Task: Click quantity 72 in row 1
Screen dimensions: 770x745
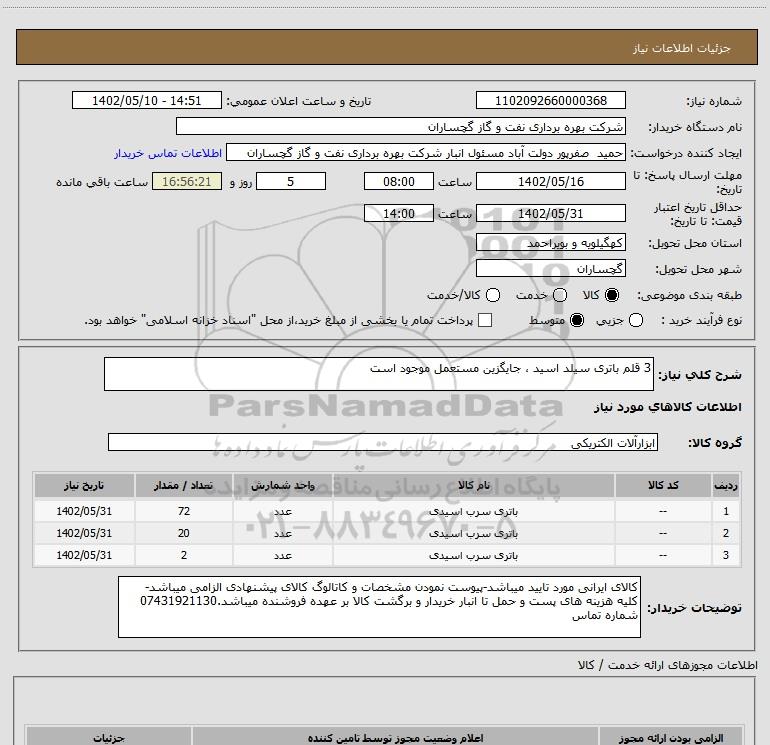Action: [x=184, y=511]
